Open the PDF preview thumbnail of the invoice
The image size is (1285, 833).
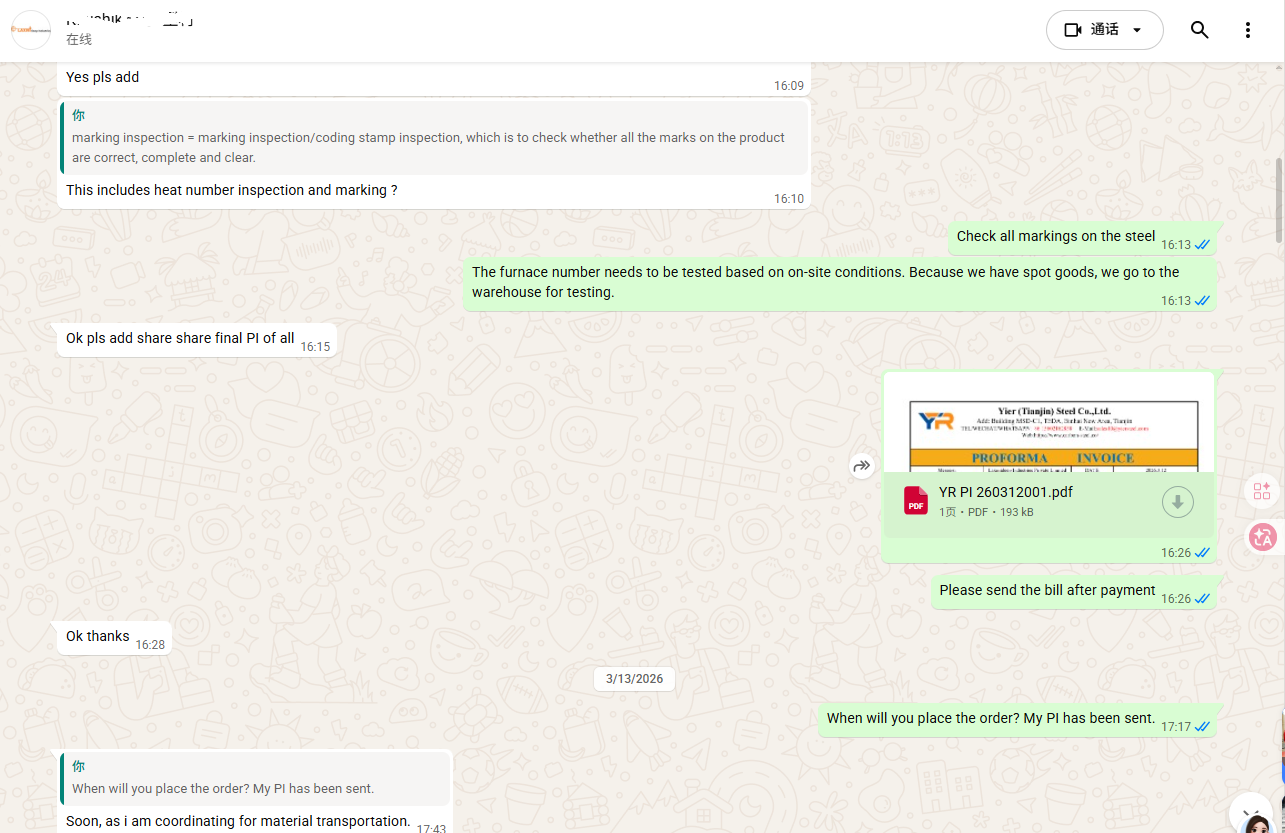pyautogui.click(x=1048, y=423)
